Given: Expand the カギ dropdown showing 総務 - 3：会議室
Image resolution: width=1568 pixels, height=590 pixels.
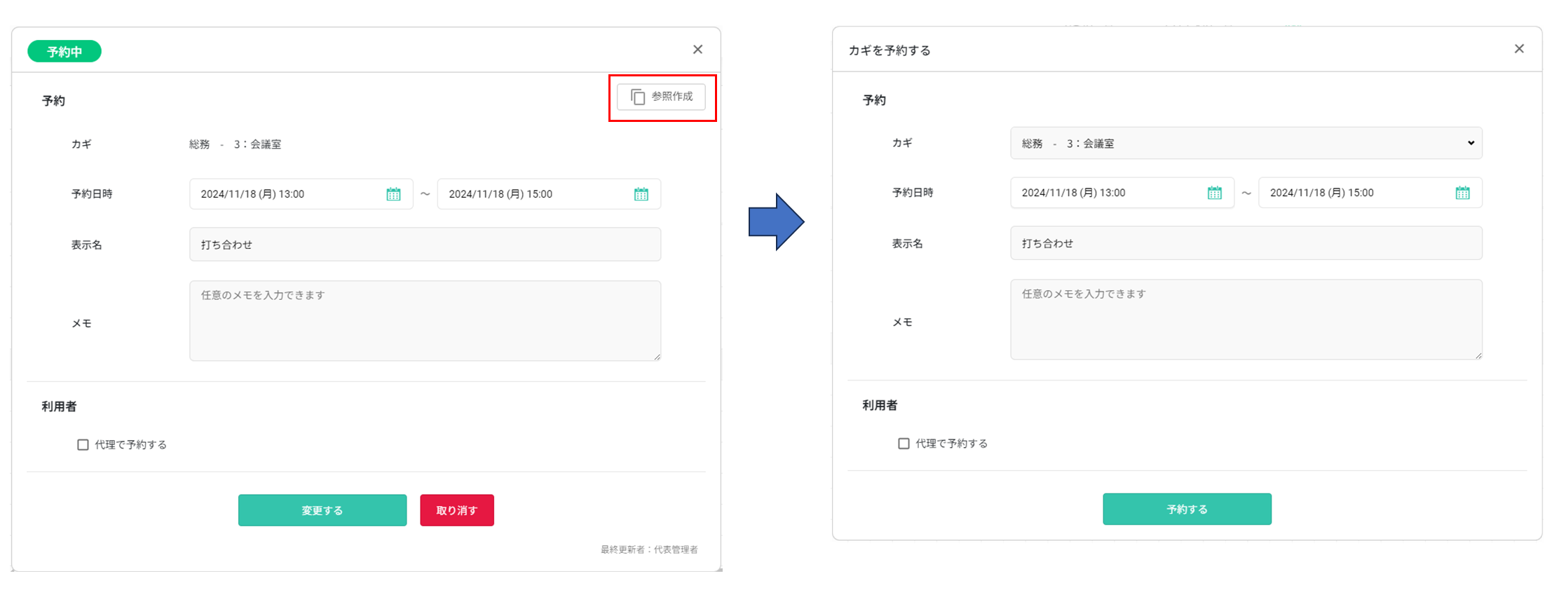Looking at the screenshot, I should point(1246,143).
